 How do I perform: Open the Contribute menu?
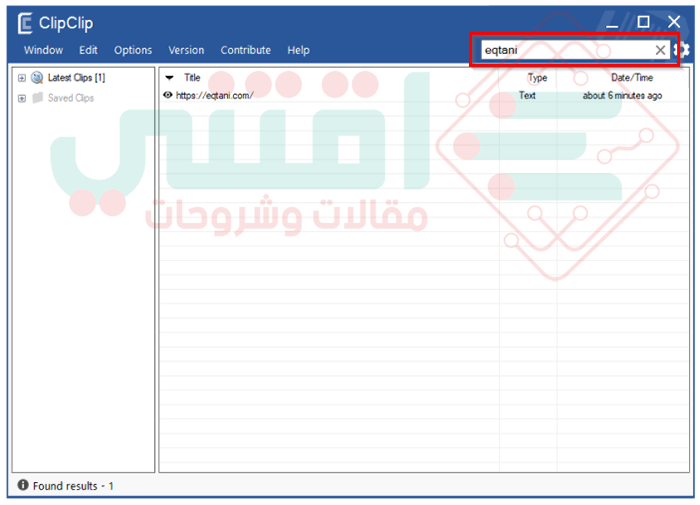pos(246,50)
